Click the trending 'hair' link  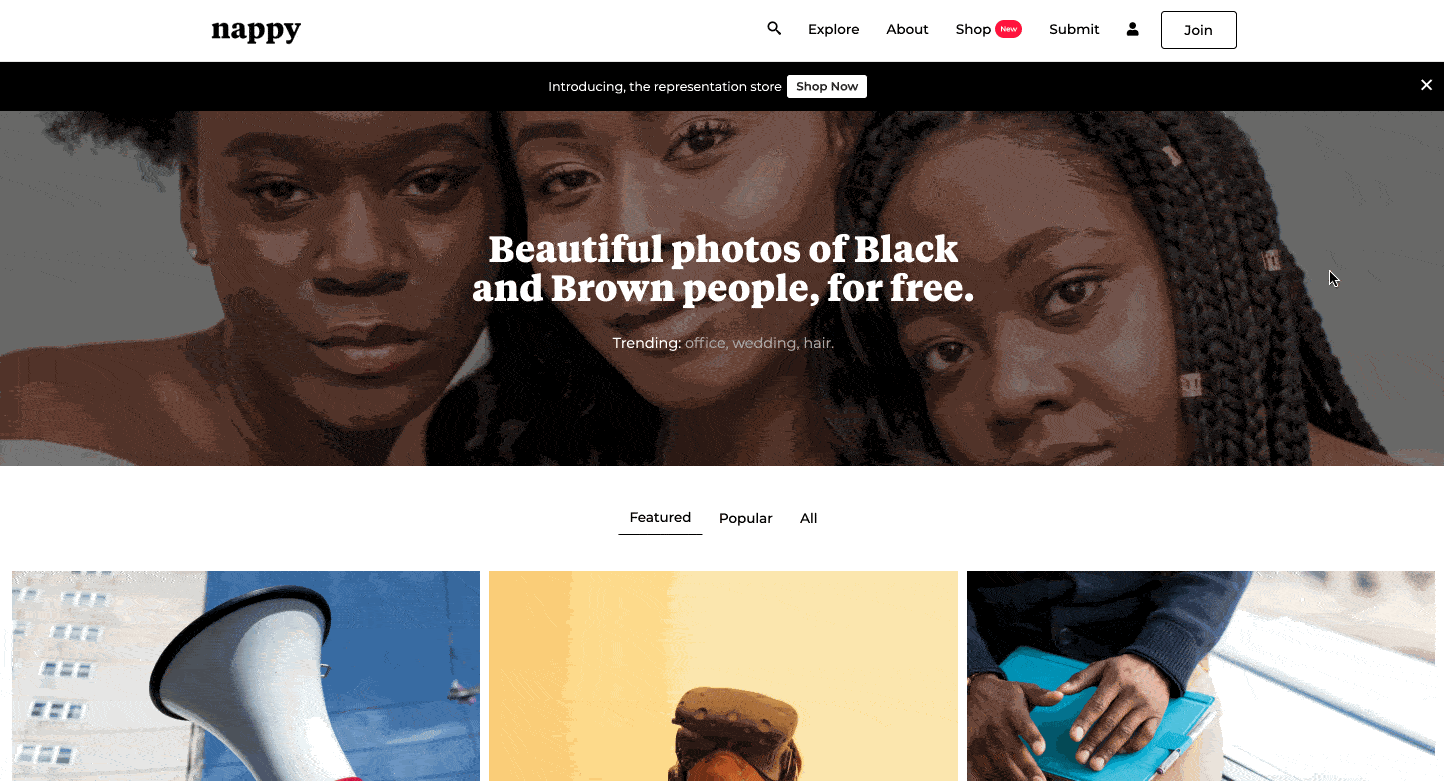pos(817,343)
